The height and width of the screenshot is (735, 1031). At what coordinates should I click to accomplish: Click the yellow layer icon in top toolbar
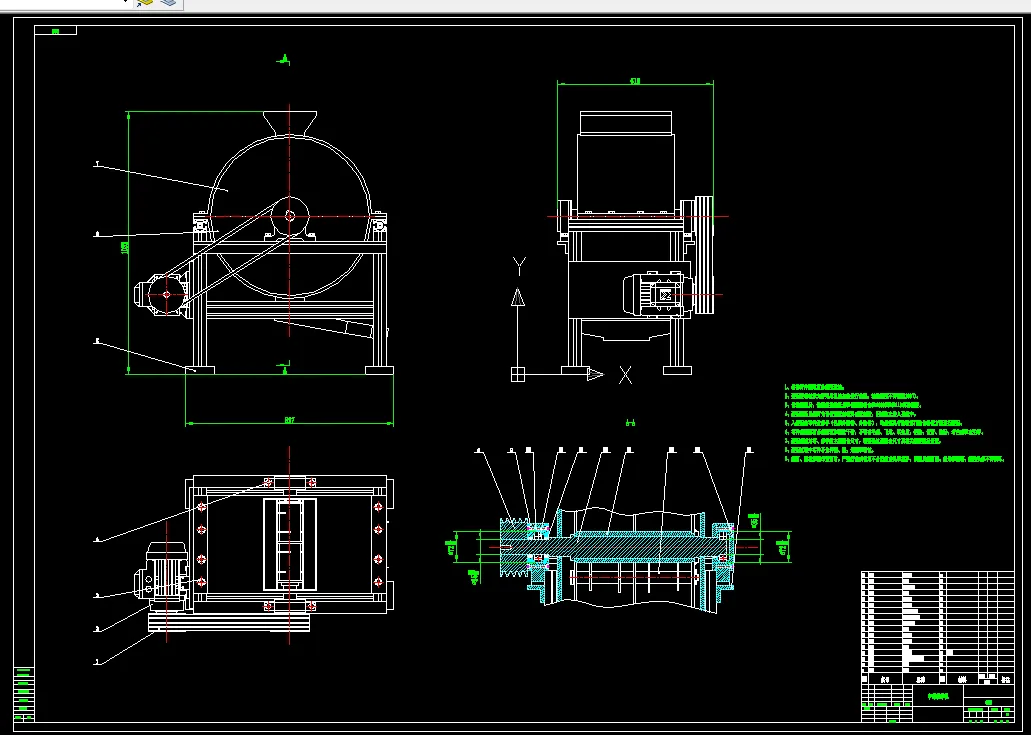tap(144, 4)
